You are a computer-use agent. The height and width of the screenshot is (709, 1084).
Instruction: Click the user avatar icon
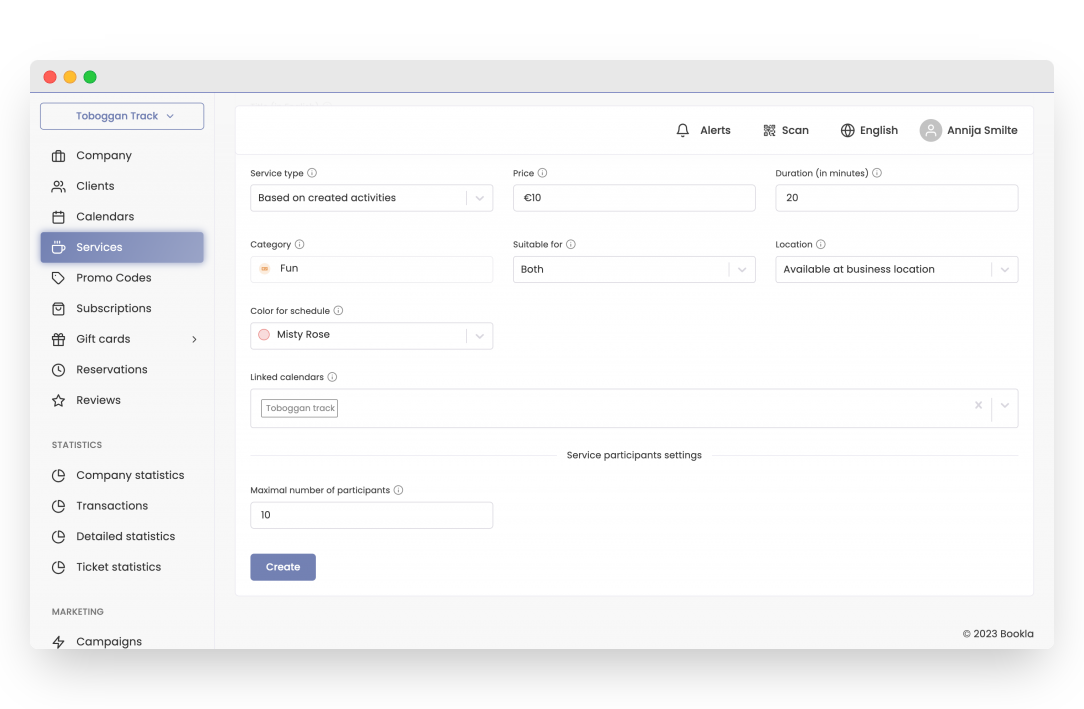pyautogui.click(x=930, y=130)
